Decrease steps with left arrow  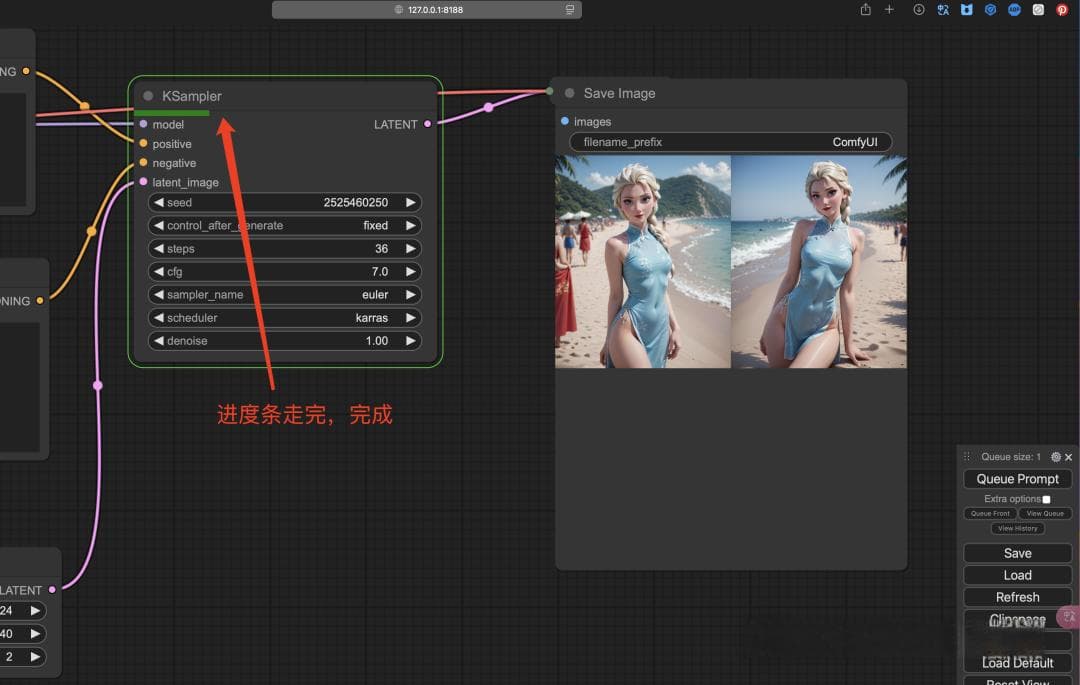click(158, 249)
